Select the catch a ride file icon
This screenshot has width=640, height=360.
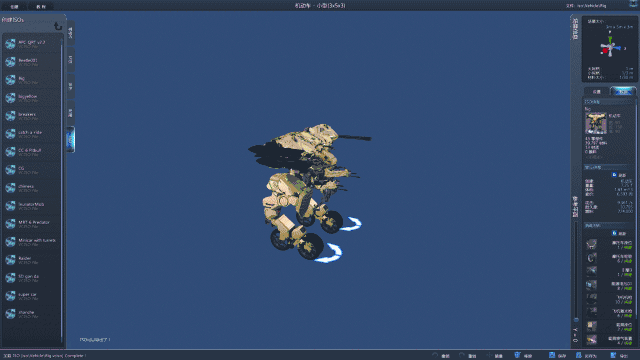click(10, 133)
